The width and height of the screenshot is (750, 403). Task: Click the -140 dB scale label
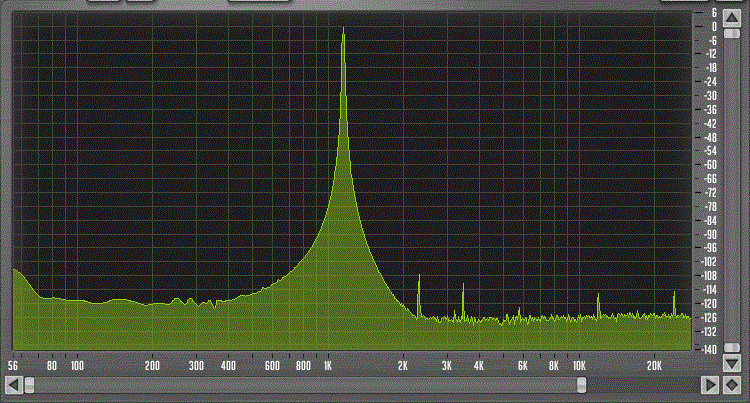tap(710, 349)
